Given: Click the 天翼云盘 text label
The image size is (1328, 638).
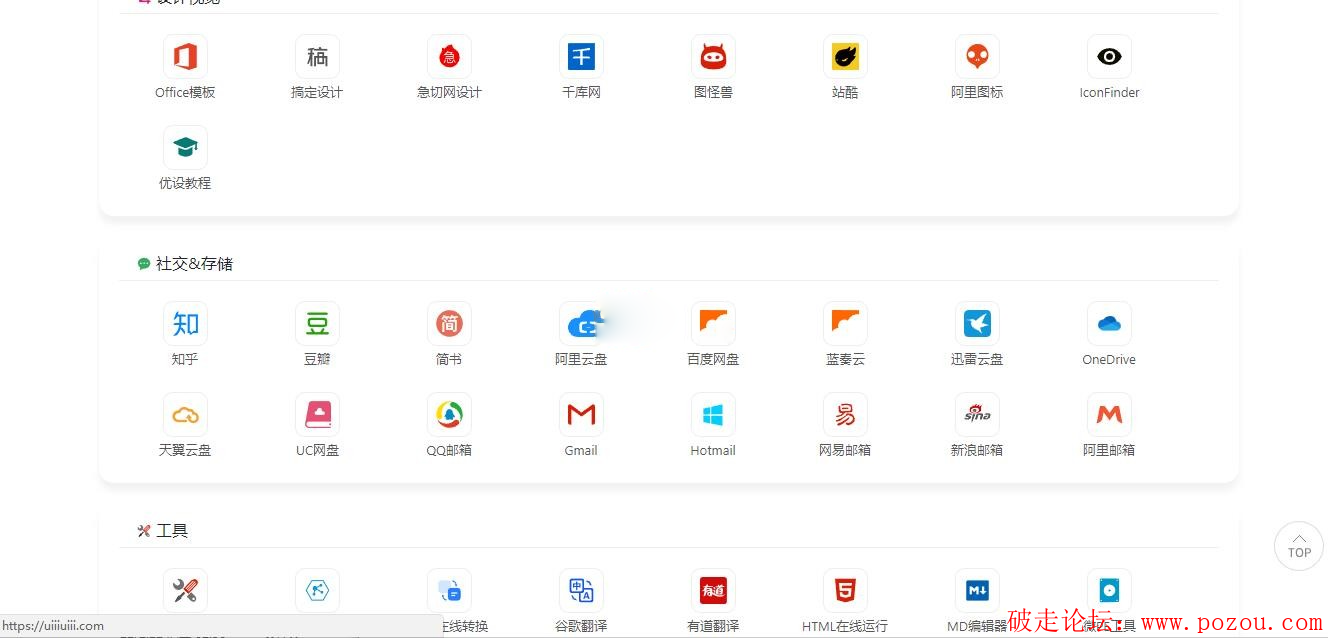Looking at the screenshot, I should coord(185,451).
